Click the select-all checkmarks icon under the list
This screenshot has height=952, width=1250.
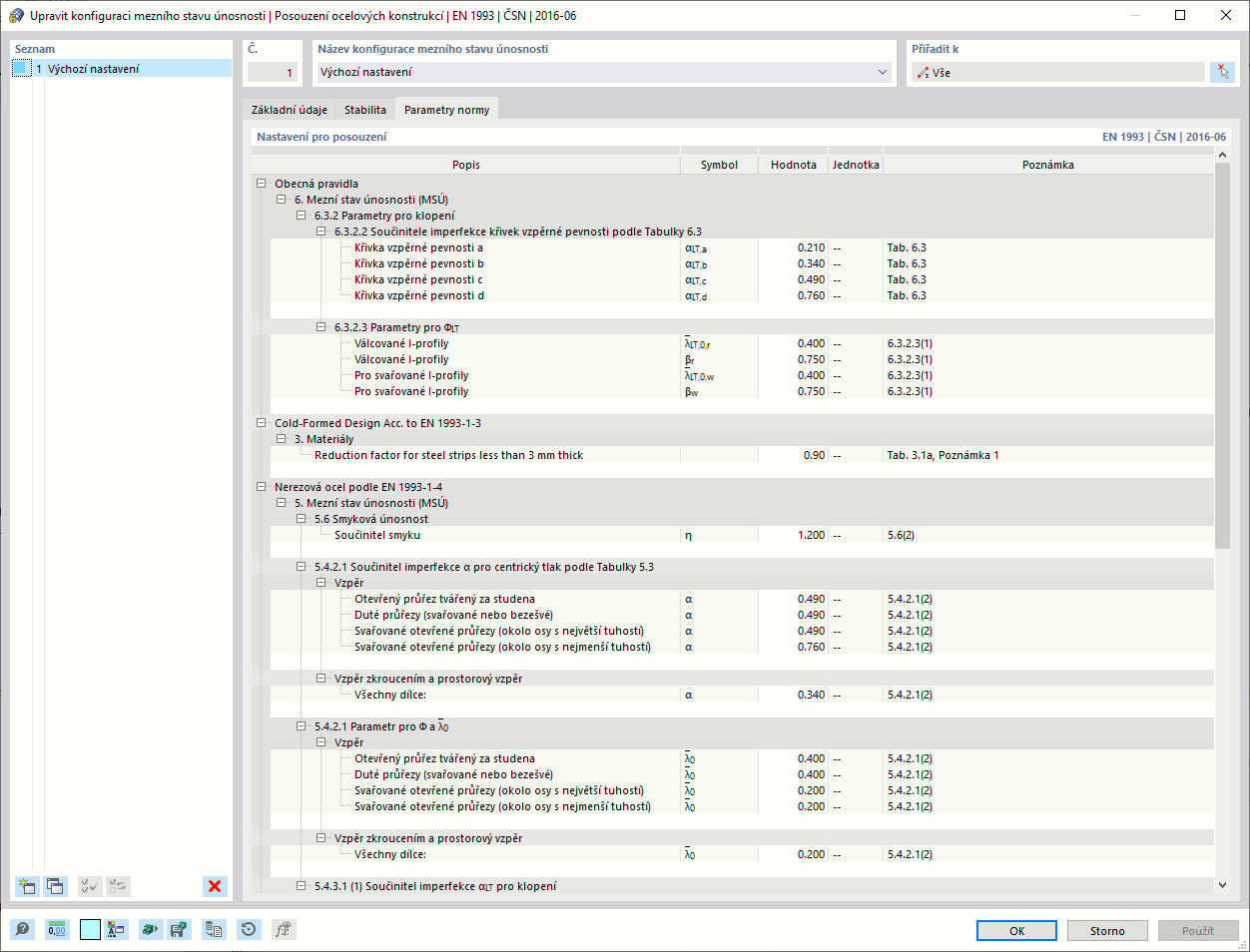89,886
